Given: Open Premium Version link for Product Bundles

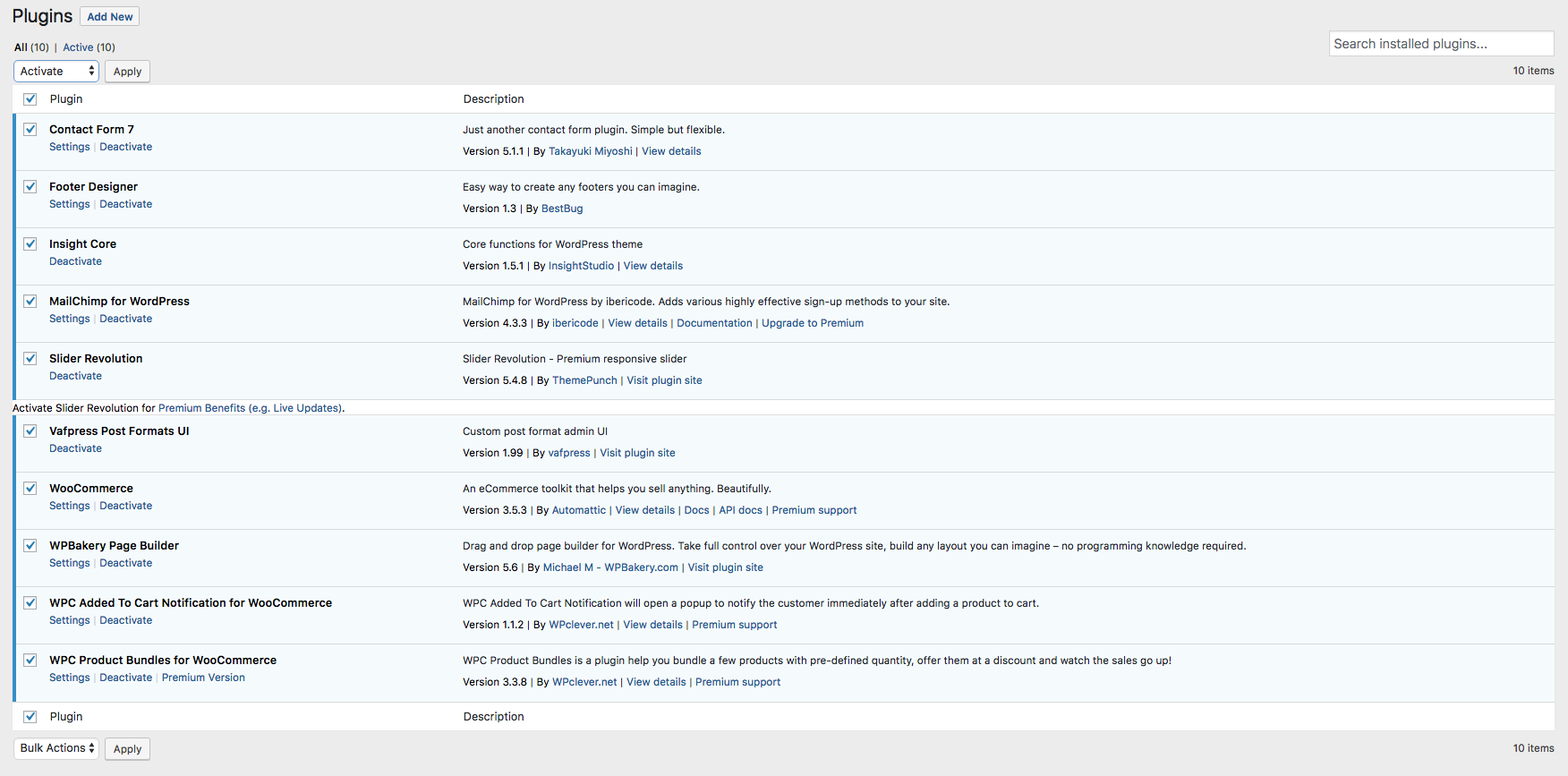Looking at the screenshot, I should click(203, 678).
